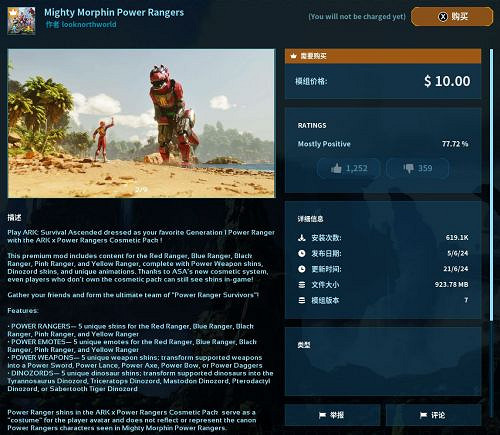Click the 1,252 upvote count button
The width and height of the screenshot is (500, 435).
pyautogui.click(x=349, y=168)
